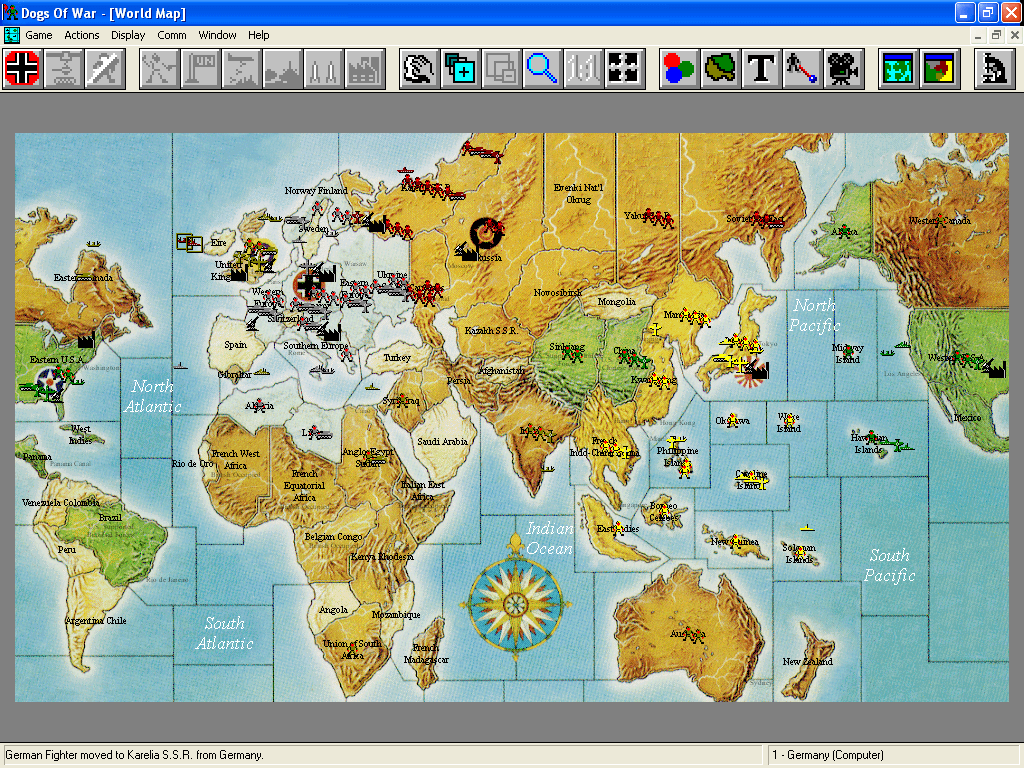Click the German iron cross emblem on the map
This screenshot has width=1024, height=768.
point(307,284)
